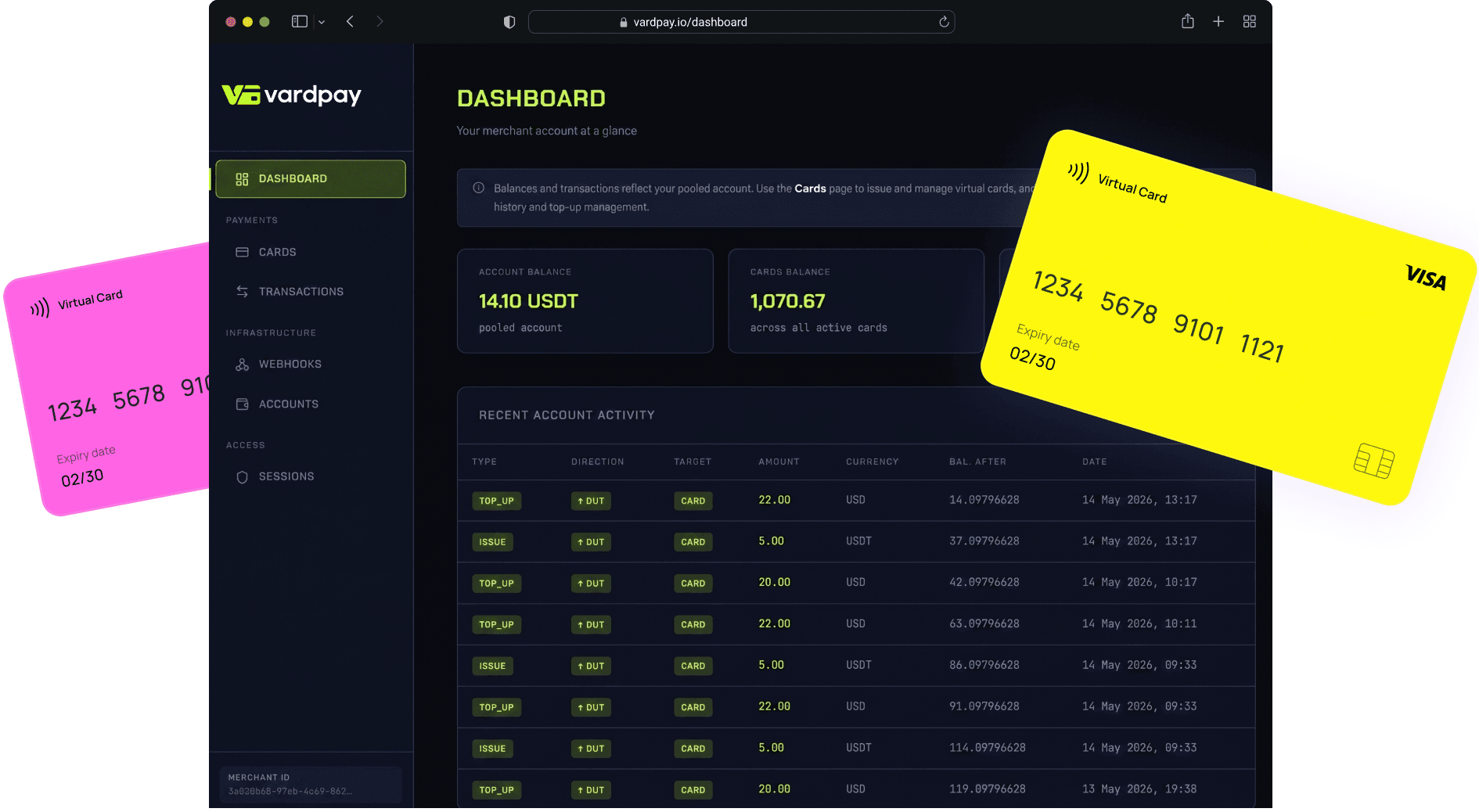Click the date 14 May 2026, 10:11

1139,624
